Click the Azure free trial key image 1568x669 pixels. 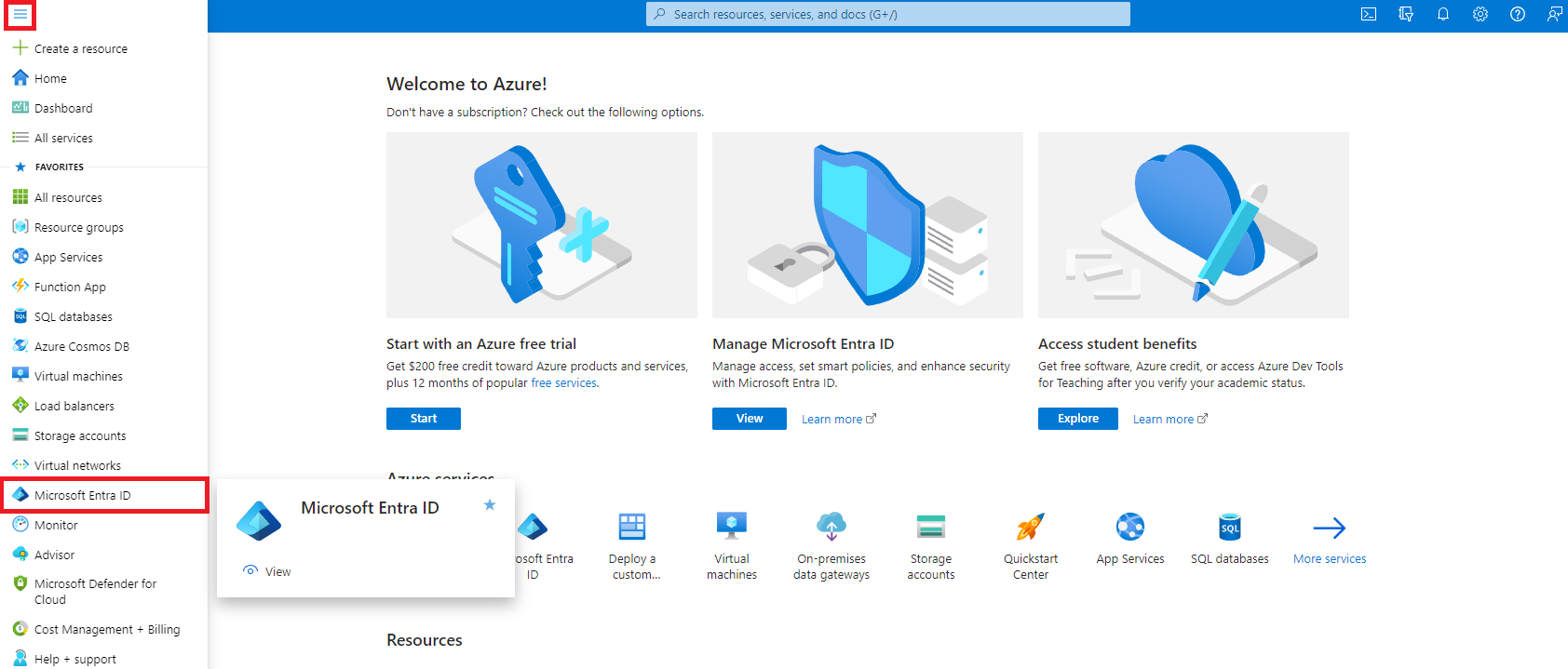pyautogui.click(x=542, y=225)
